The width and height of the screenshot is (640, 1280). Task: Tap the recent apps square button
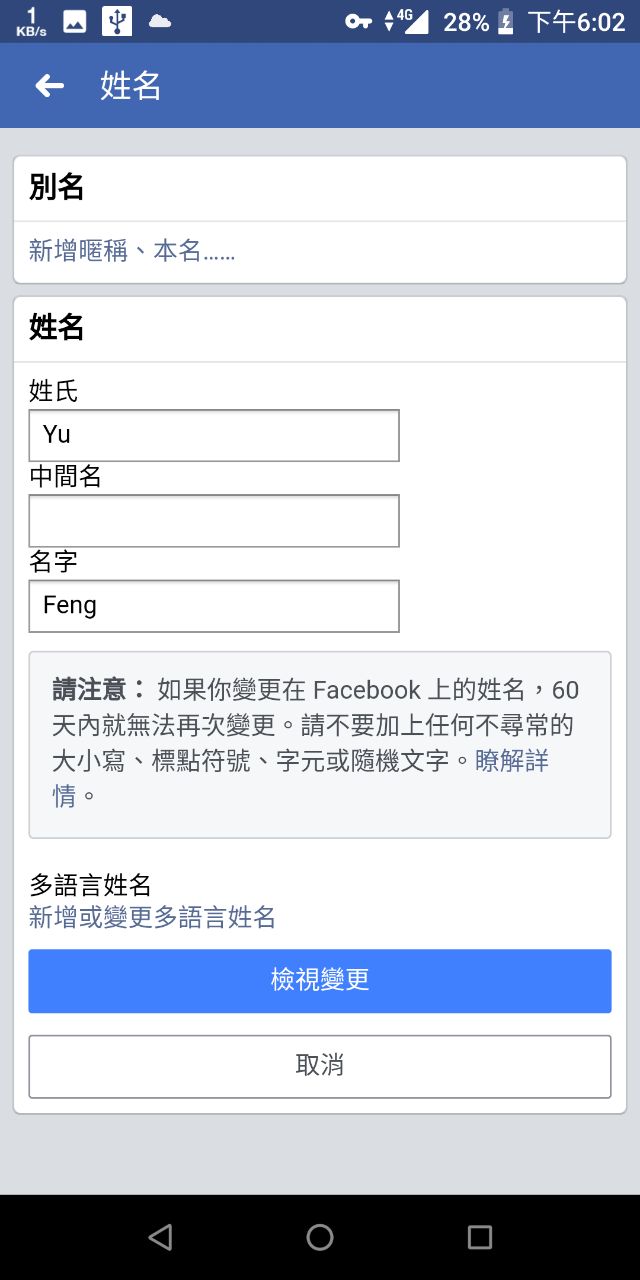click(480, 1237)
